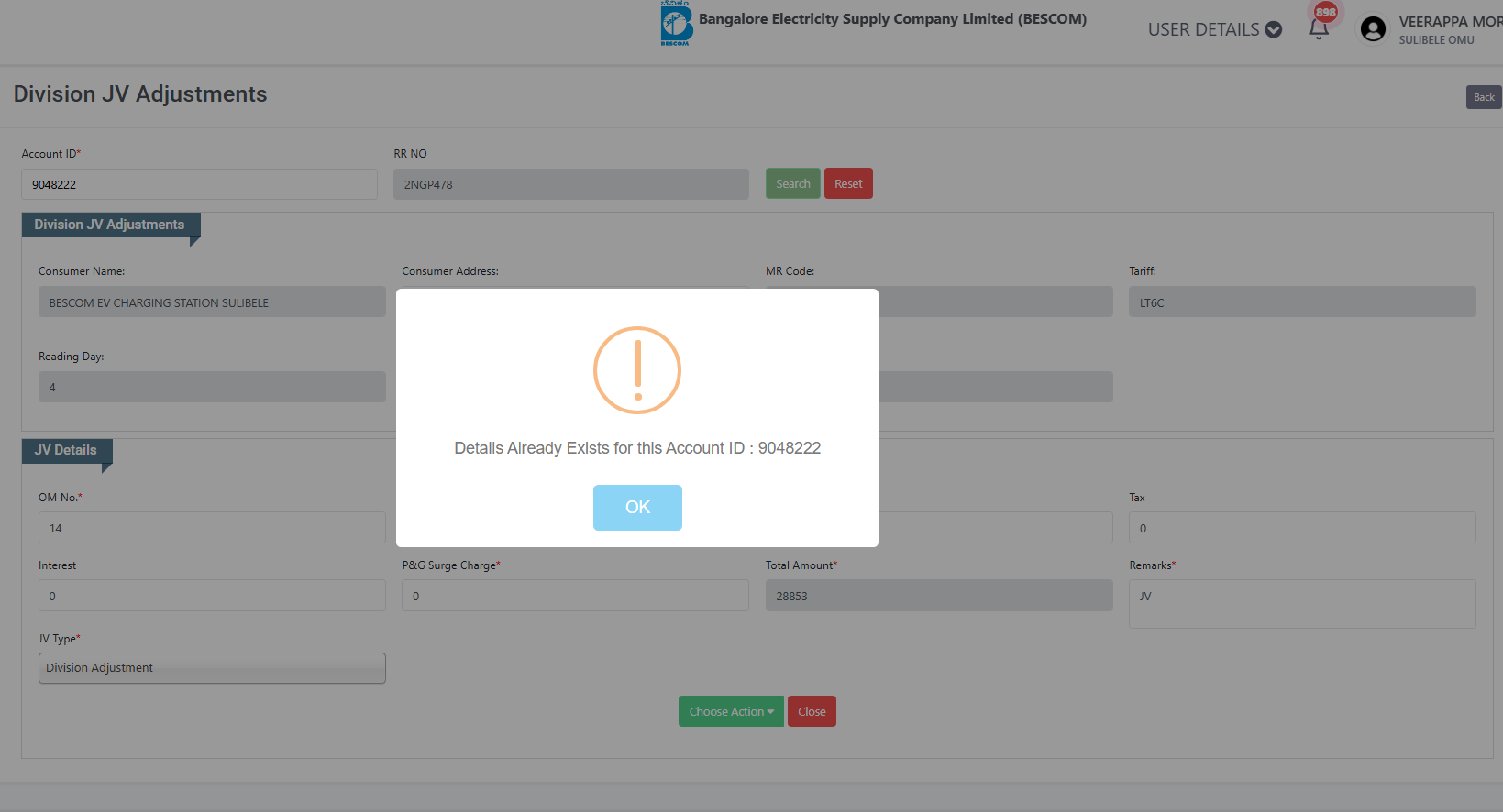The image size is (1503, 812).
Task: Click the Tax input field
Action: tap(1302, 528)
